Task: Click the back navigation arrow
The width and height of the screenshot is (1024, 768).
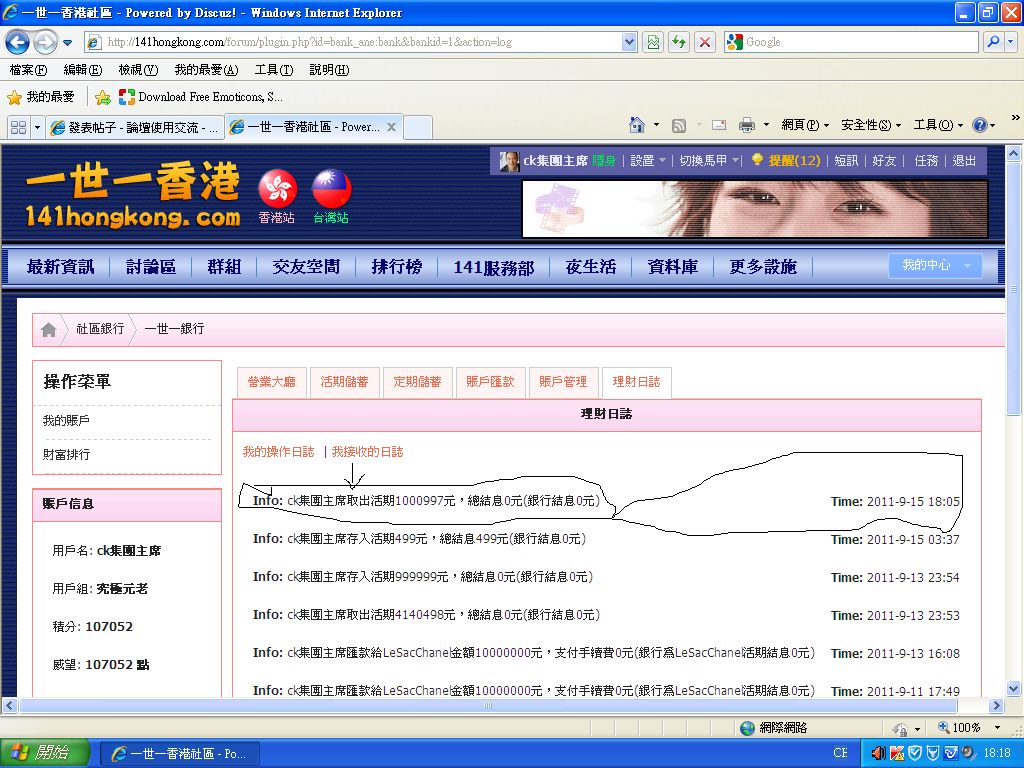Action: point(18,42)
